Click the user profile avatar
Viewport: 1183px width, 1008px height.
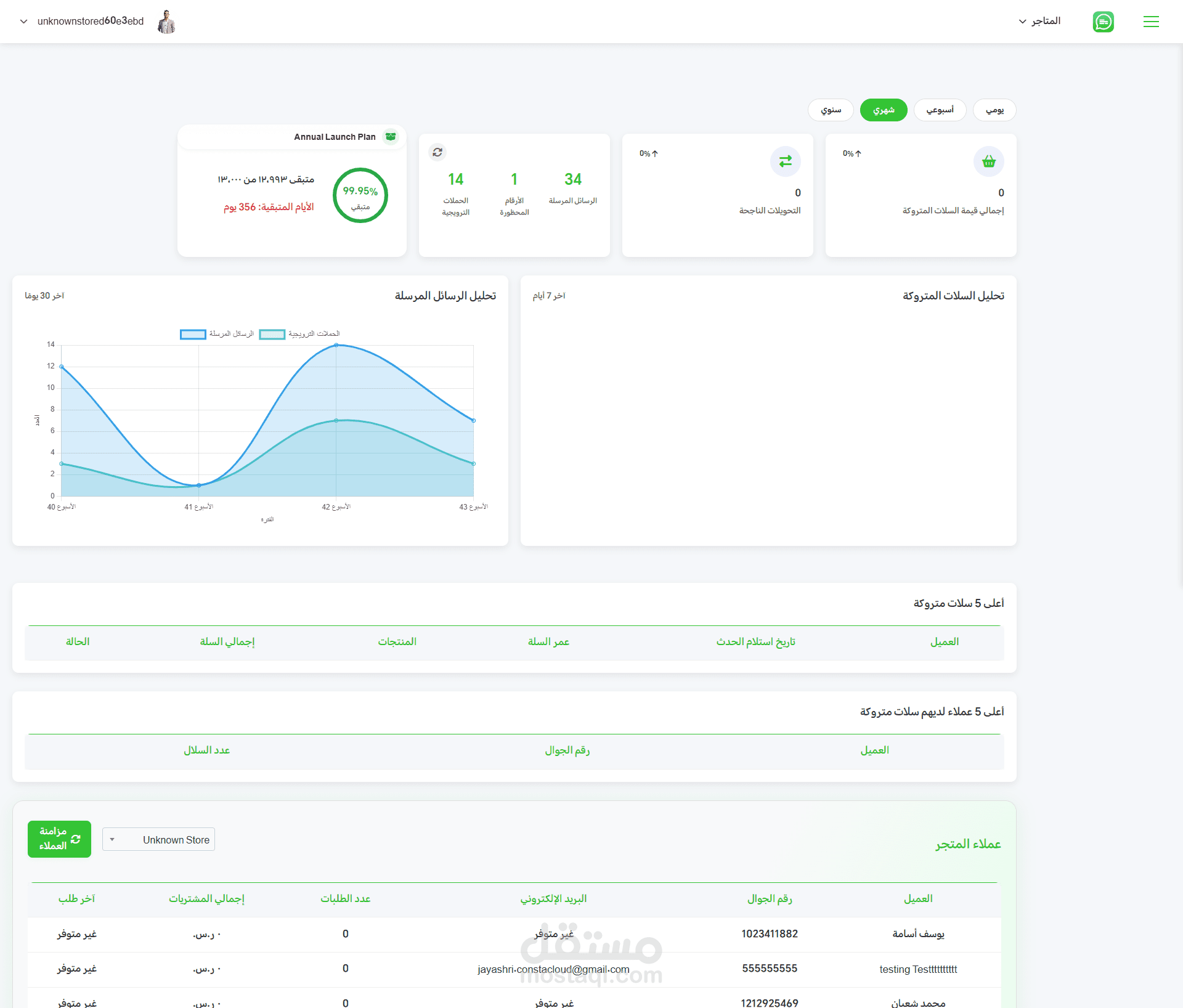[x=166, y=22]
